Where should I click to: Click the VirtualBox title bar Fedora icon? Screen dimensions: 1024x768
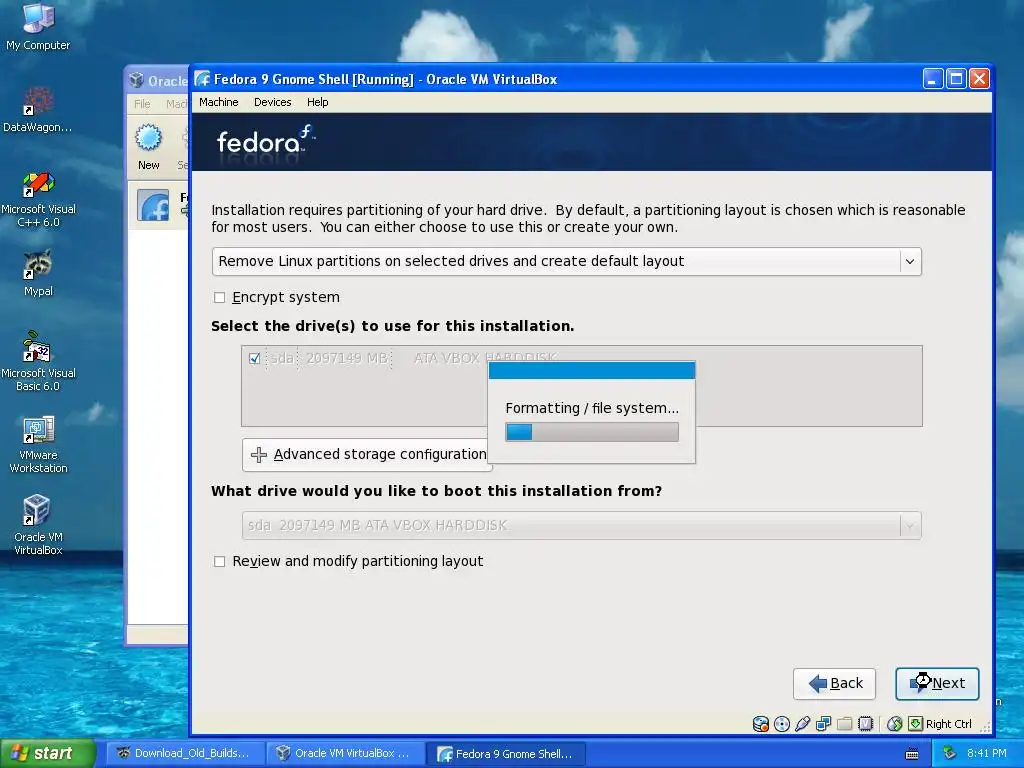[202, 79]
